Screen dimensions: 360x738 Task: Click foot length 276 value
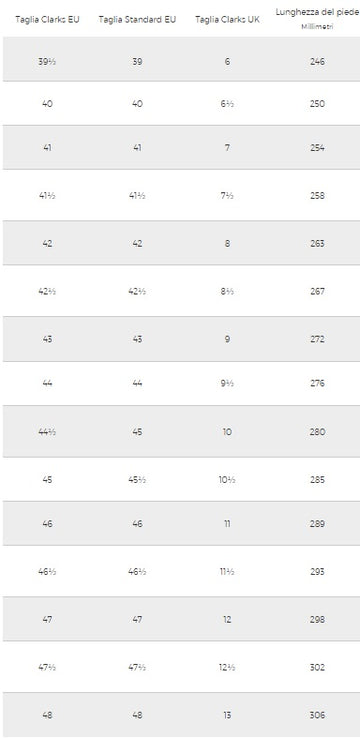318,384
